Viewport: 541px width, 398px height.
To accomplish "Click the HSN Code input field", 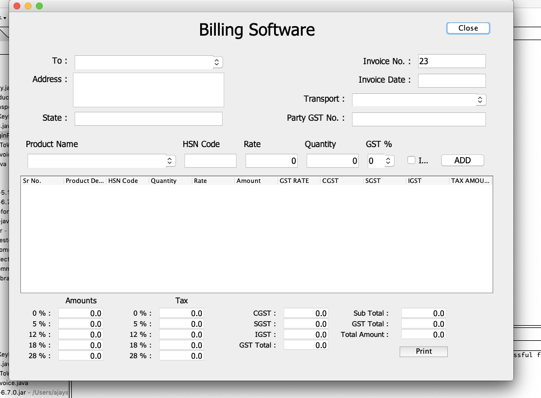I will coord(210,161).
